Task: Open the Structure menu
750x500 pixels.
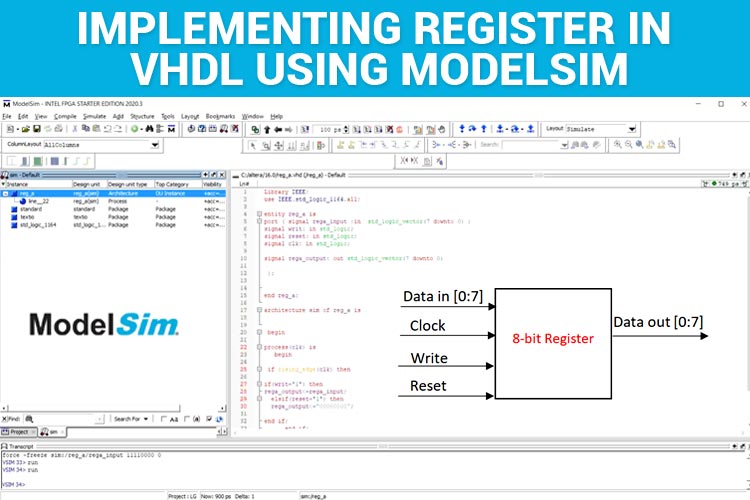Action: coord(142,116)
